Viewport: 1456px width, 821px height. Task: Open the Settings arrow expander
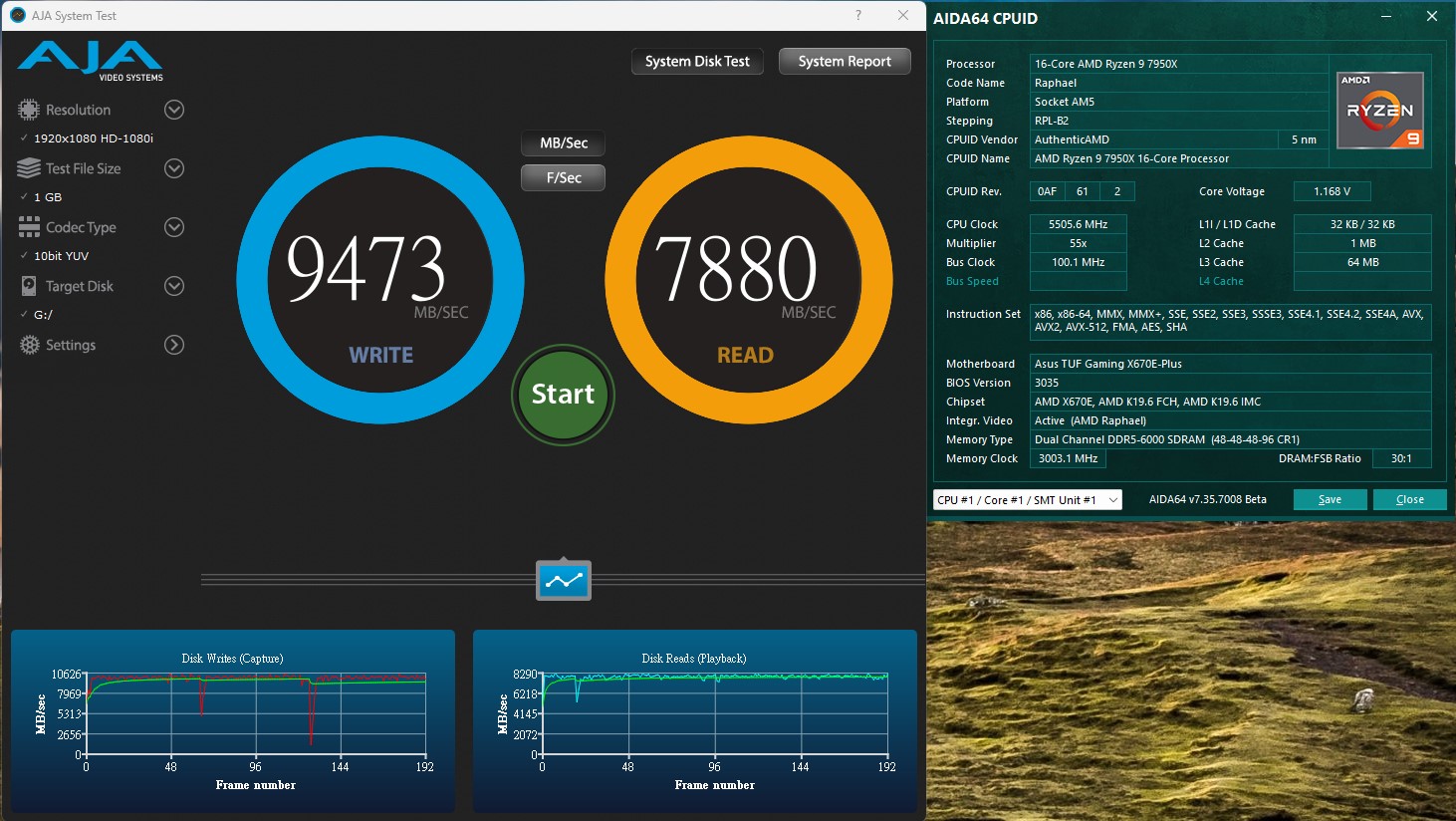click(x=174, y=345)
